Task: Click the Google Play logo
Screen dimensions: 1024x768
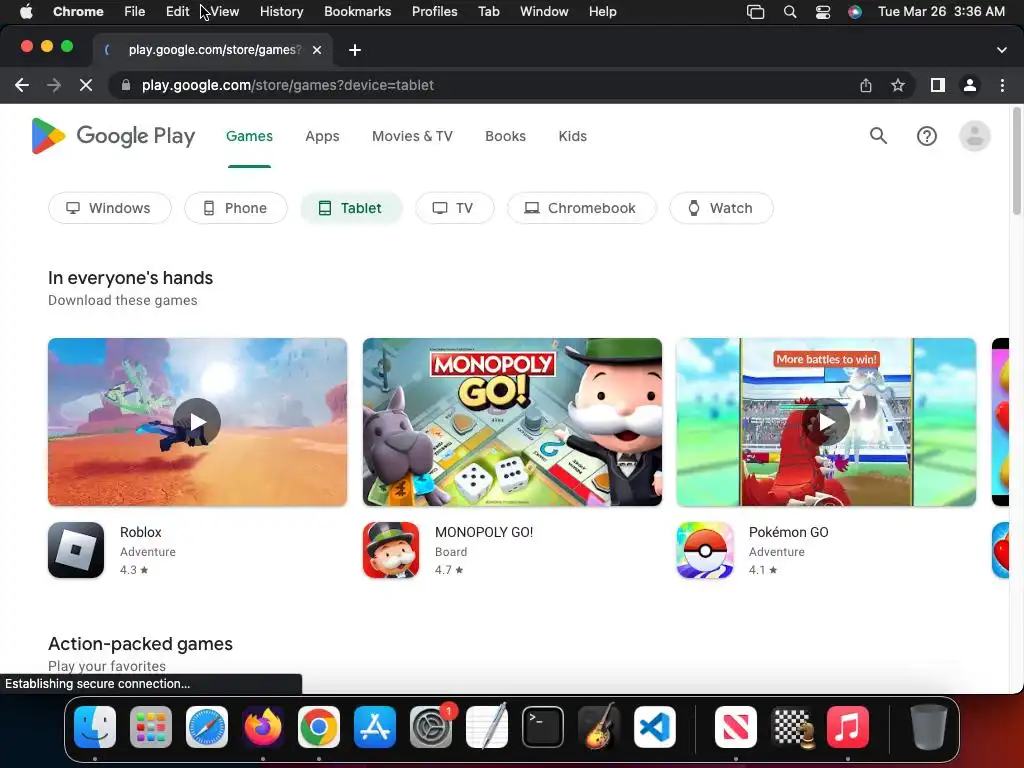Action: [113, 136]
